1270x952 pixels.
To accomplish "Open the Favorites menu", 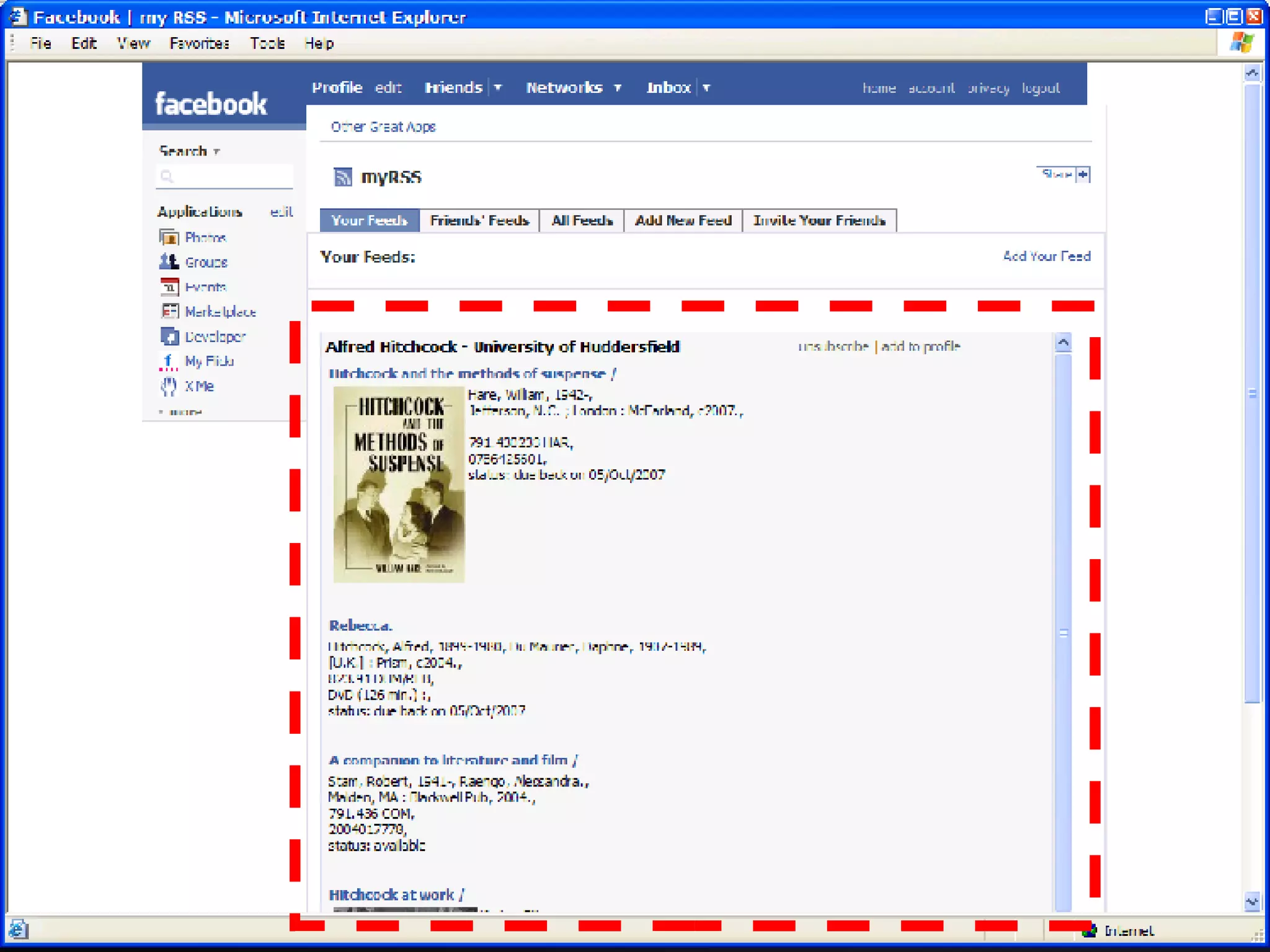I will click(199, 43).
